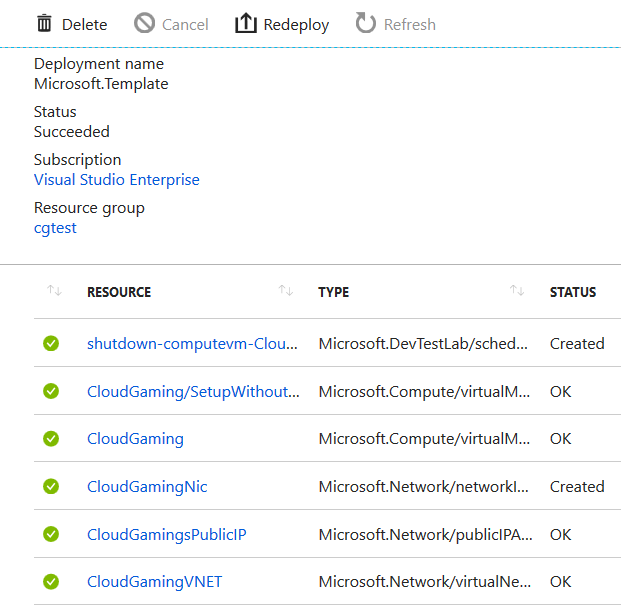Sort by the RESOURCE column arrows
This screenshot has width=621, height=607.
pyautogui.click(x=286, y=292)
